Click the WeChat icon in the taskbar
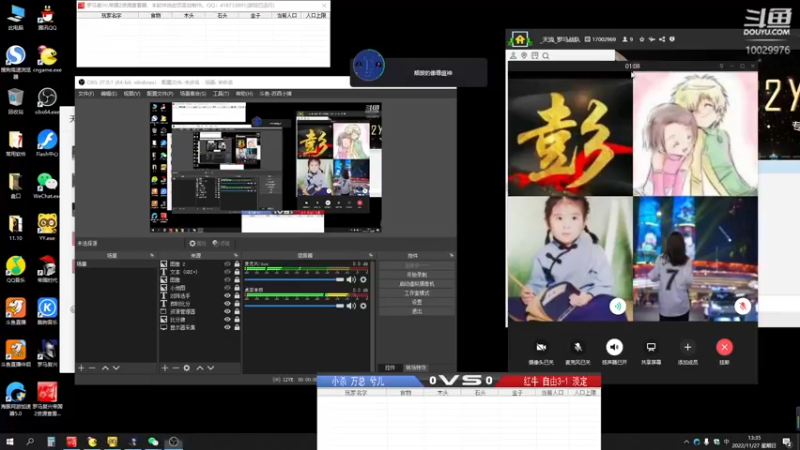 click(x=153, y=442)
